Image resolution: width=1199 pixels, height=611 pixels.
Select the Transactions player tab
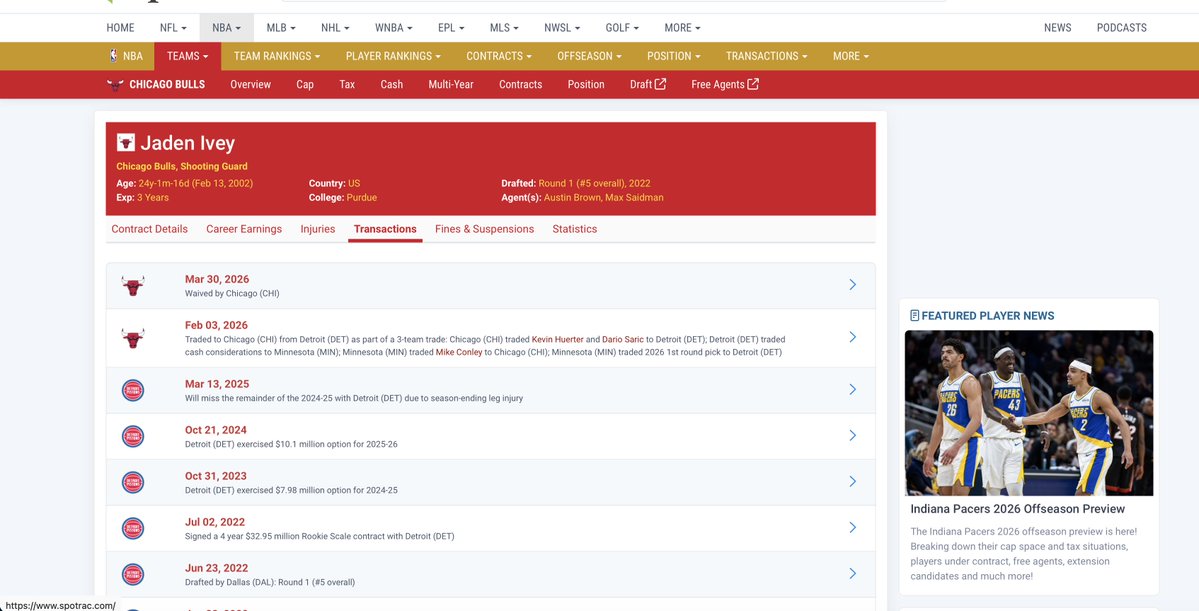(385, 229)
